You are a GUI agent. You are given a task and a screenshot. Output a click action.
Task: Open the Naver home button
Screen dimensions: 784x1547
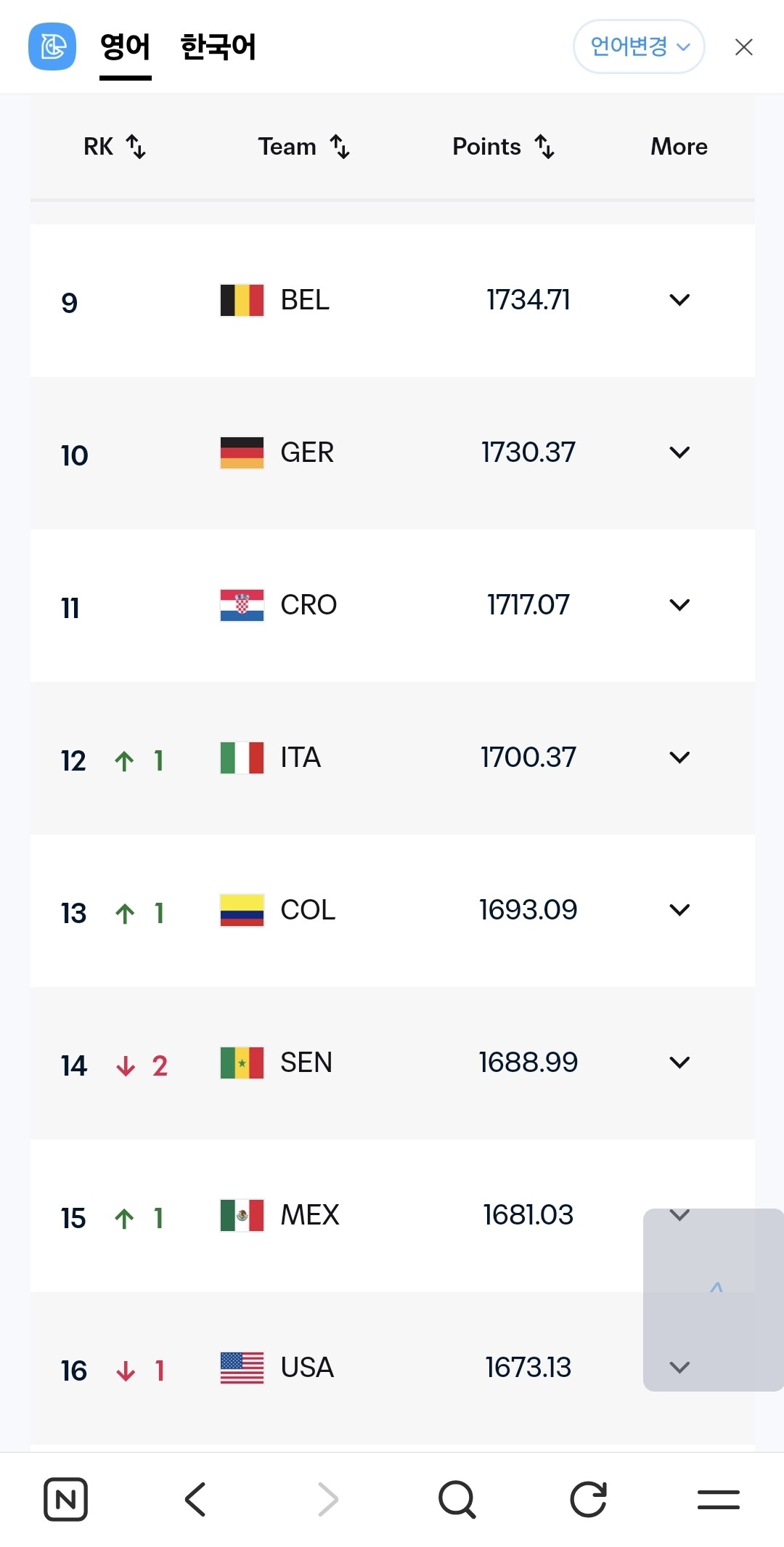click(65, 1499)
